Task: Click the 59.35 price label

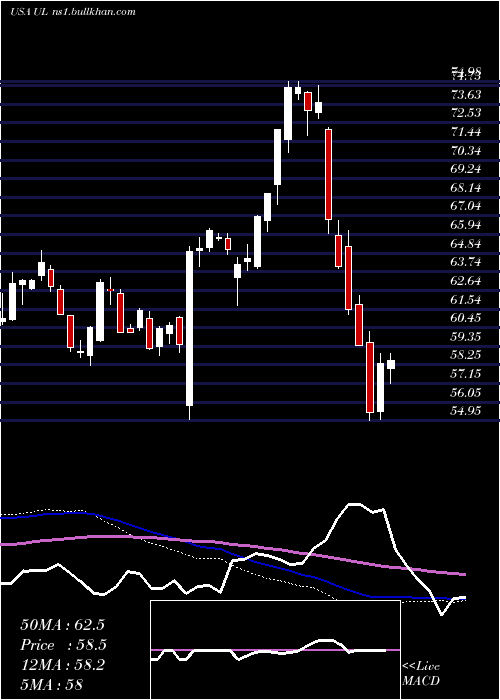Action: pos(466,337)
